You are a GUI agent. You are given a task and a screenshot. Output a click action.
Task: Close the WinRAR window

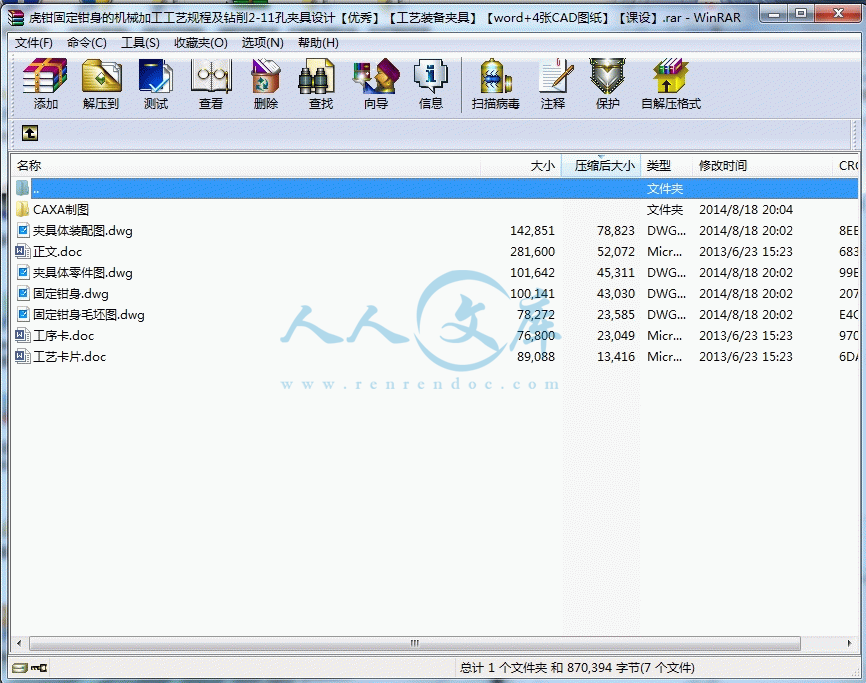click(x=837, y=13)
